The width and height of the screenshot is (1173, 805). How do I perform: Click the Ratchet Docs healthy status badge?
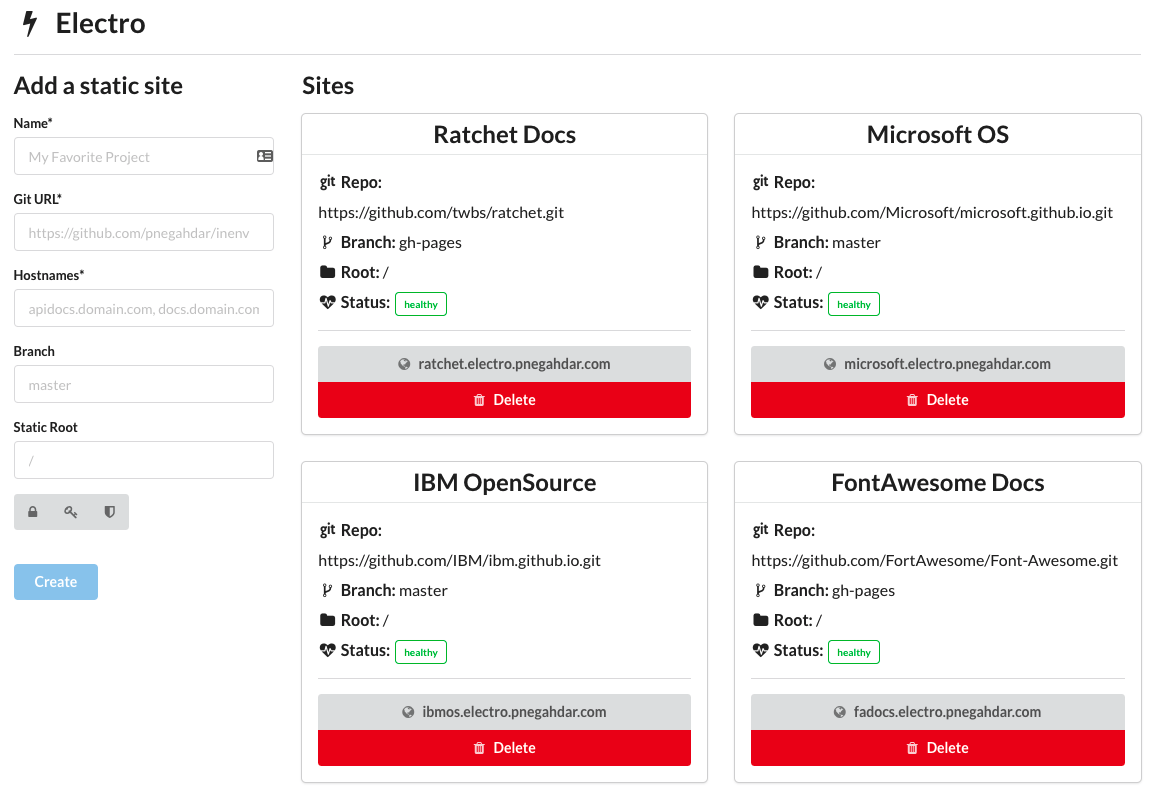click(420, 304)
